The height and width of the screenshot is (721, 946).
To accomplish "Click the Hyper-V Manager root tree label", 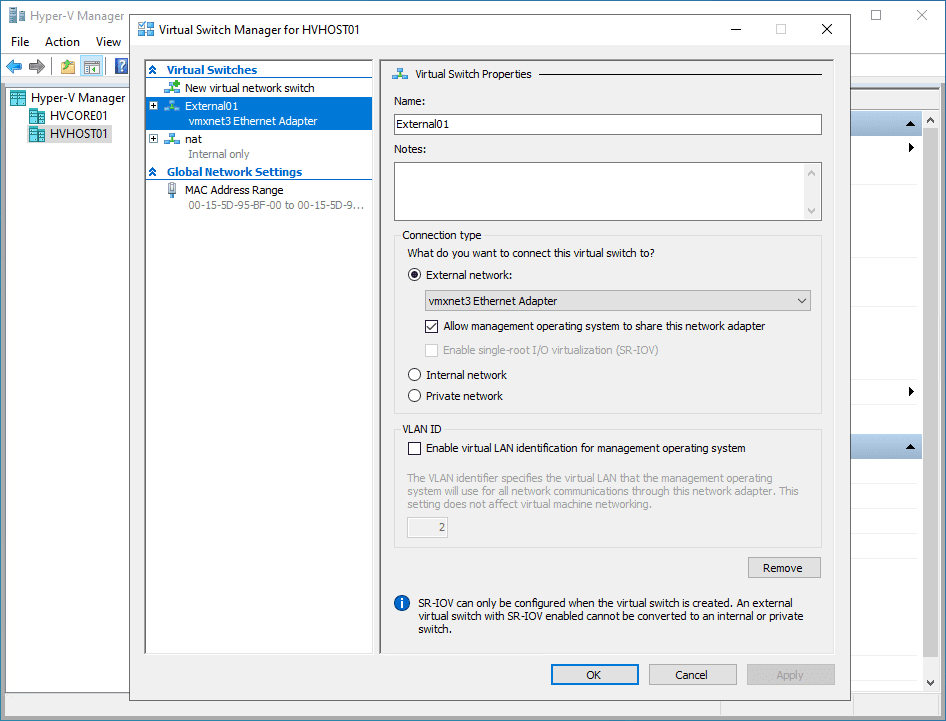I will coord(78,98).
